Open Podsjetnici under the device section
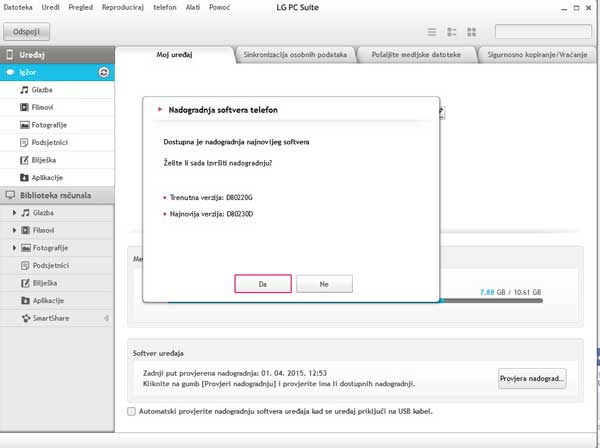The height and width of the screenshot is (448, 600). 57,143
